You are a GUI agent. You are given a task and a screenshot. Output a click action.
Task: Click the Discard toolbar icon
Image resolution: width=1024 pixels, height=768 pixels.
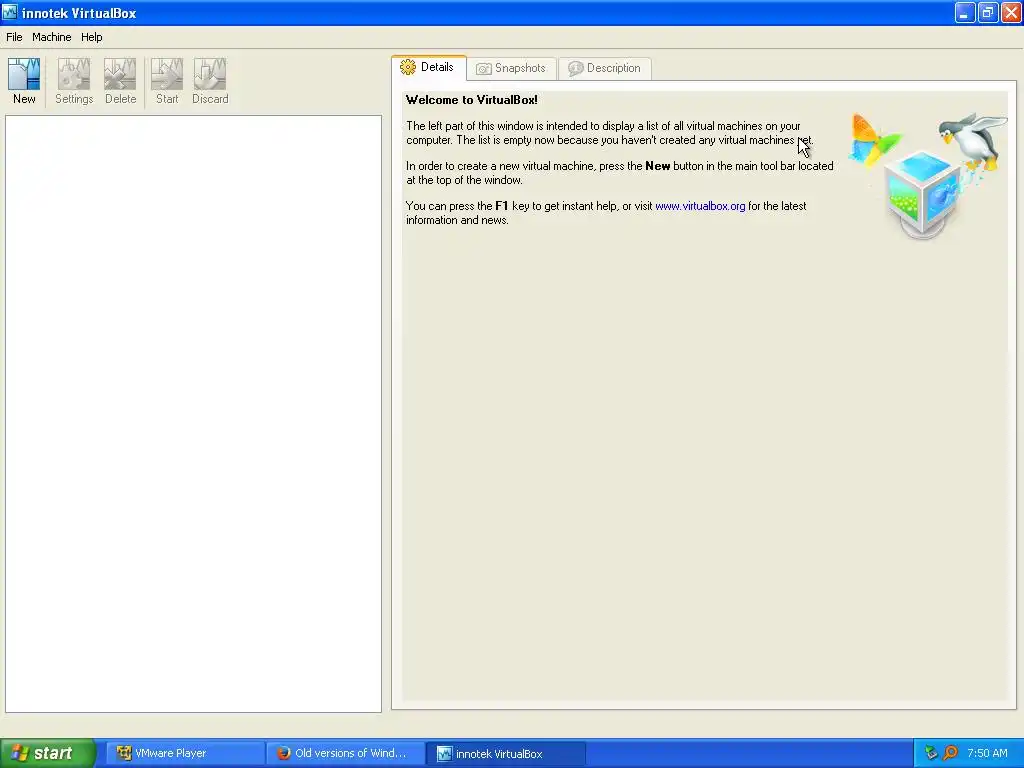[210, 81]
